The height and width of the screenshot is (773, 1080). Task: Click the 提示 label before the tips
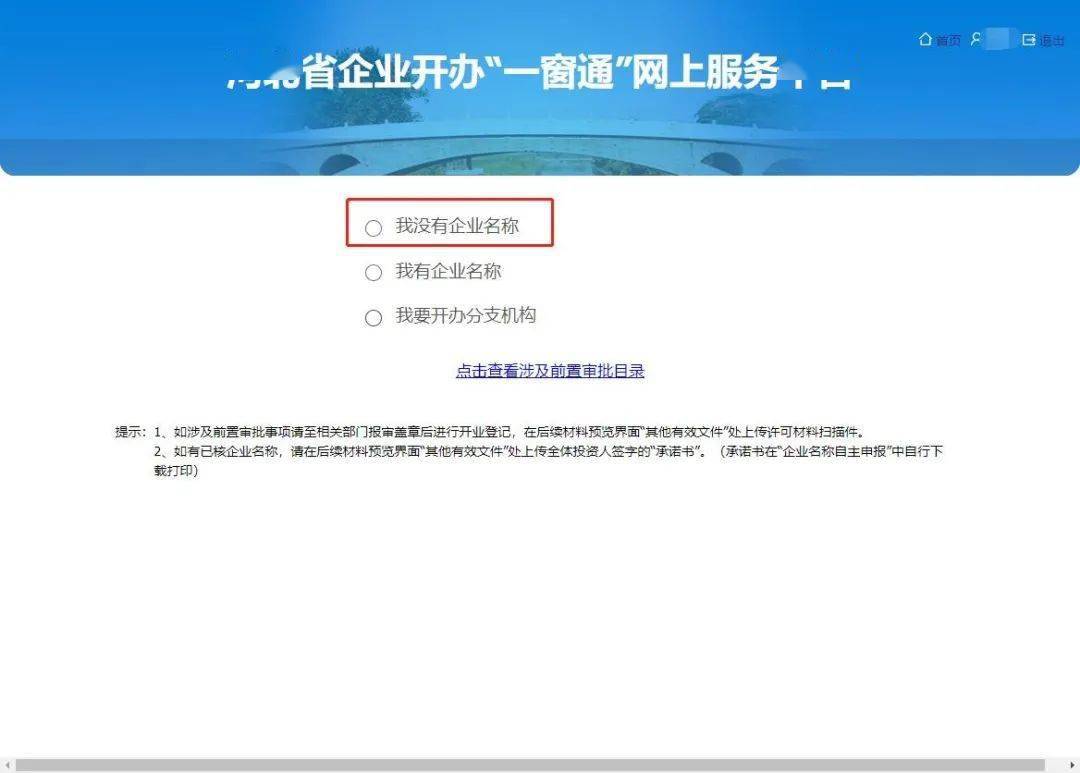coord(130,433)
